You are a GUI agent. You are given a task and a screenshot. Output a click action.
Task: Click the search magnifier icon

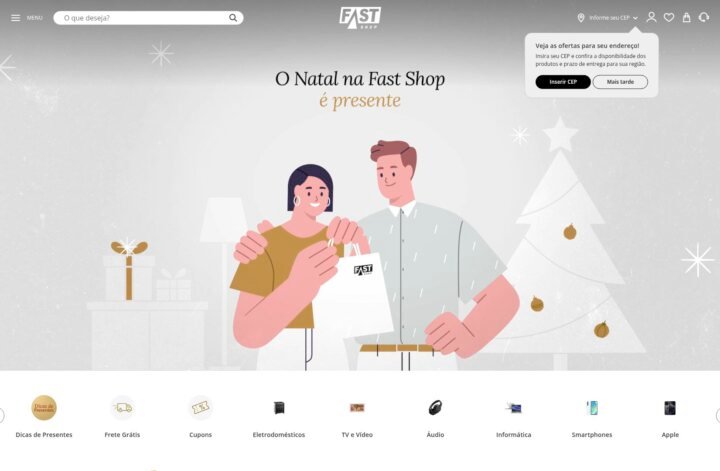[233, 18]
